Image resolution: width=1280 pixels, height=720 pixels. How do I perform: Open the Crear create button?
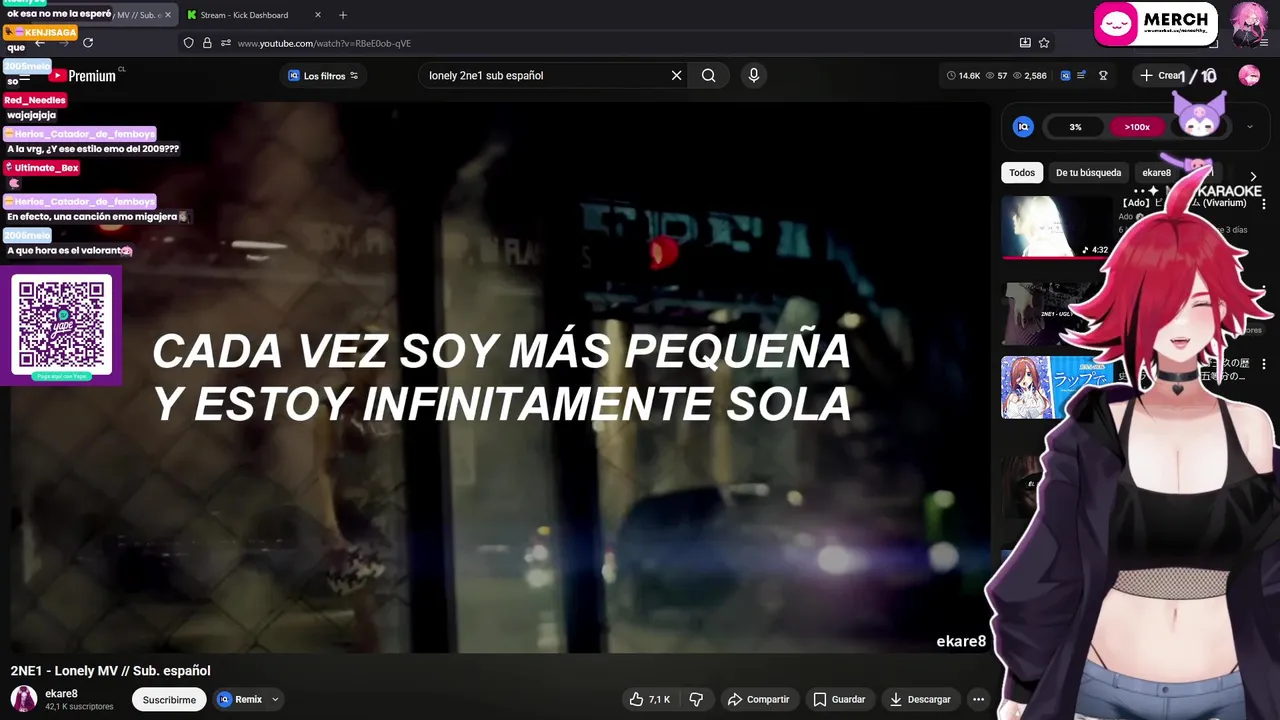tap(1160, 76)
